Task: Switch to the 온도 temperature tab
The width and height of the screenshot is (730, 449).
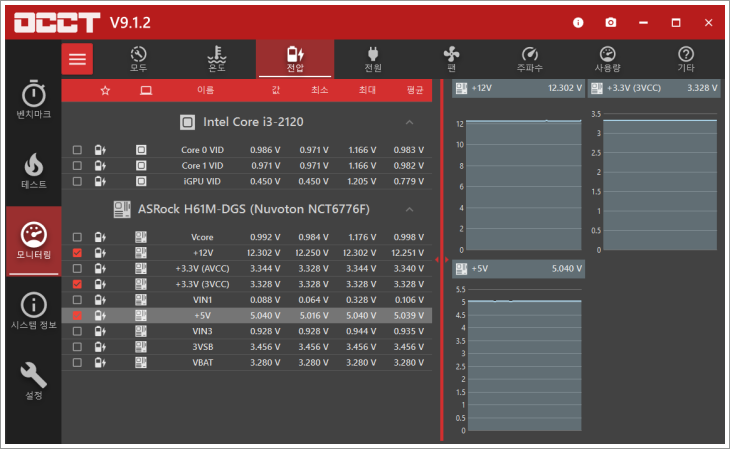Action: pos(216,59)
